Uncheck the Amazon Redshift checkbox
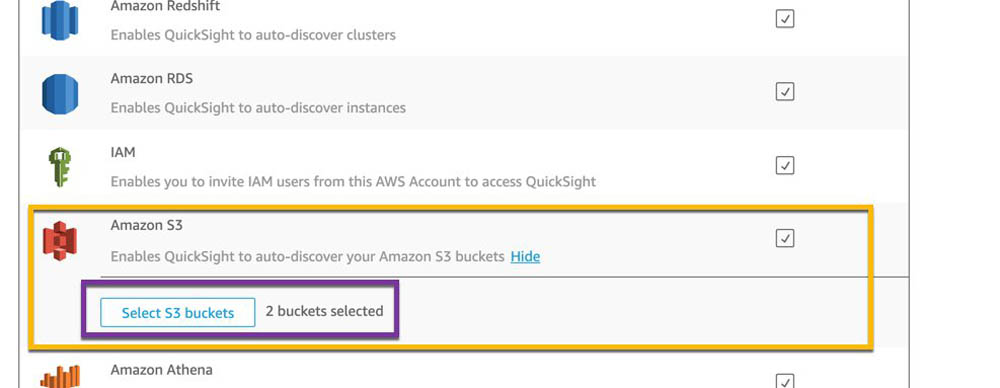1000x388 pixels. pos(784,19)
